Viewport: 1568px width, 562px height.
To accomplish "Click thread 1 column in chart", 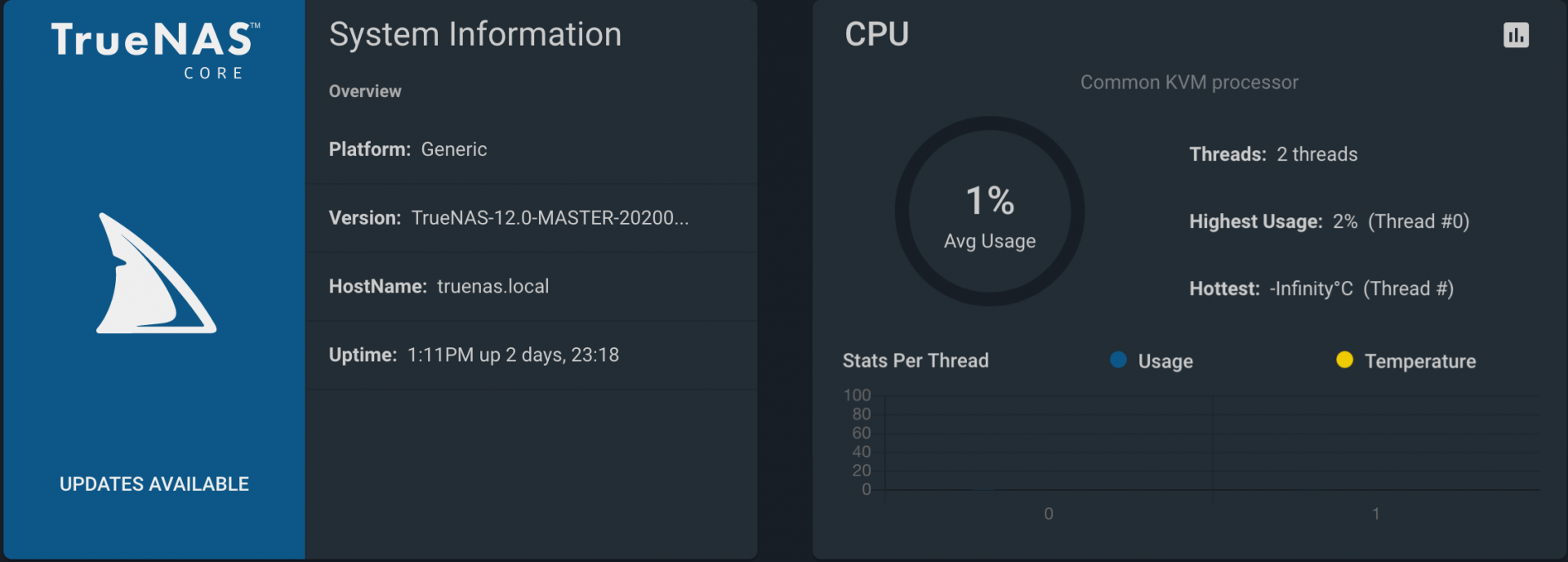I will point(1376,444).
